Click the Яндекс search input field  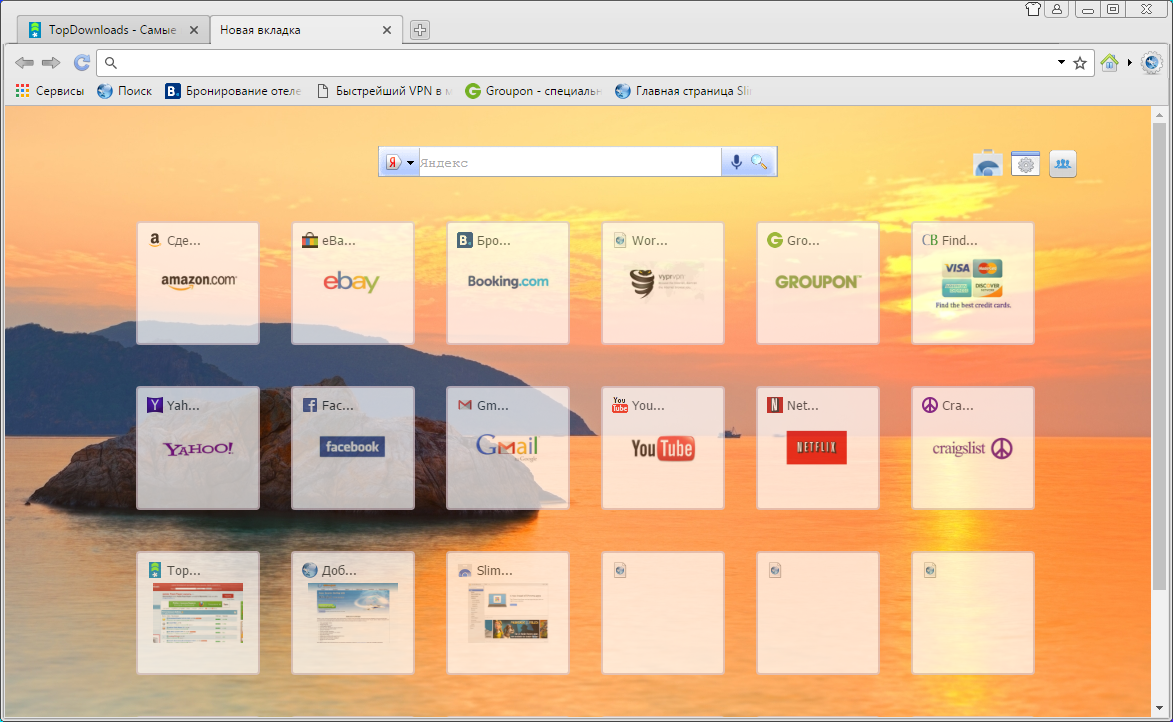pyautogui.click(x=570, y=162)
